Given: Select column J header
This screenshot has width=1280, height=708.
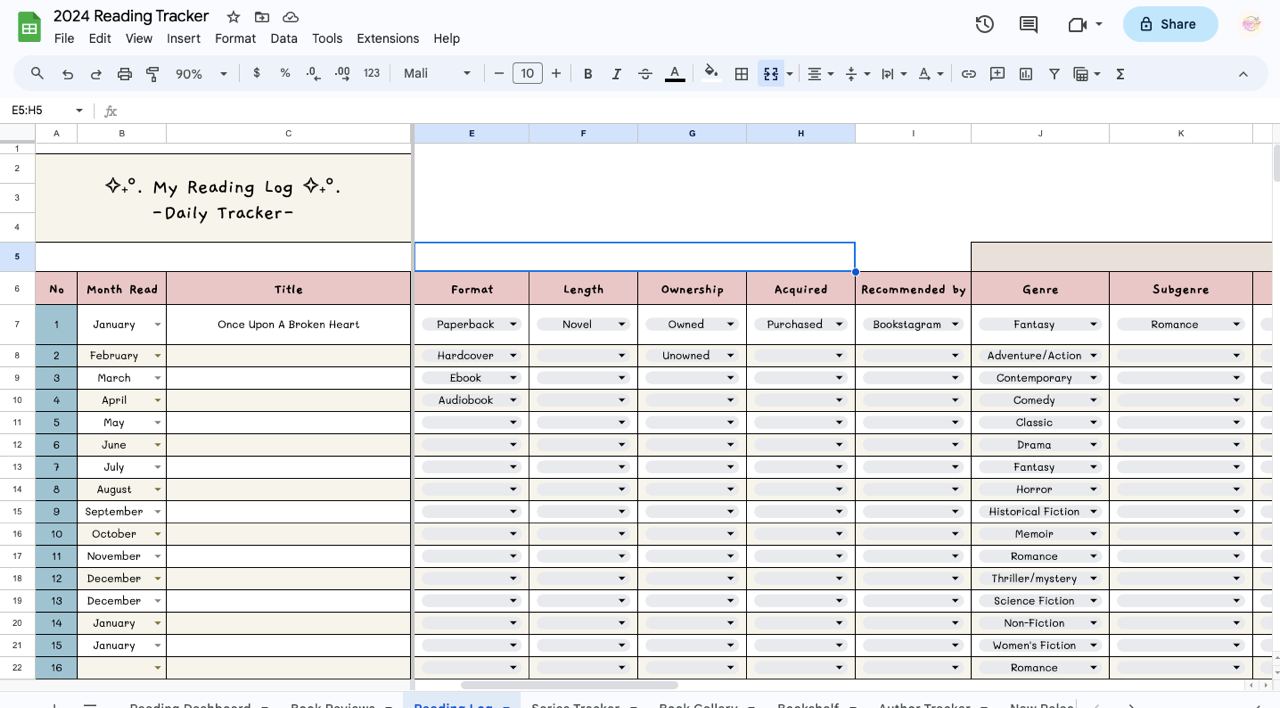Looking at the screenshot, I should 1040,133.
